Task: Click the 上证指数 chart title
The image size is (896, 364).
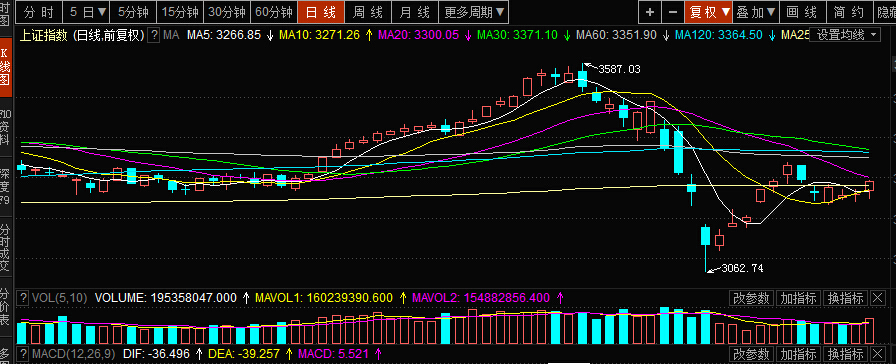Action: tap(44, 35)
